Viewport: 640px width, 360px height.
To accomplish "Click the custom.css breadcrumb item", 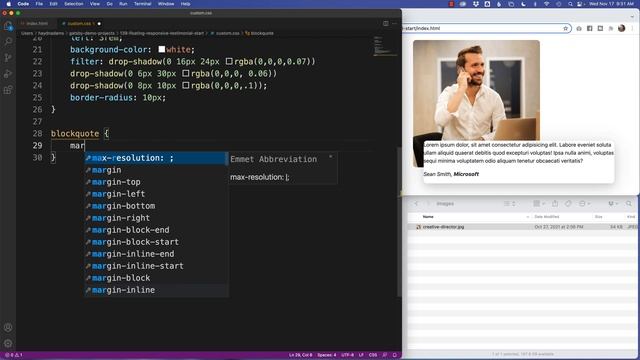I will (225, 33).
